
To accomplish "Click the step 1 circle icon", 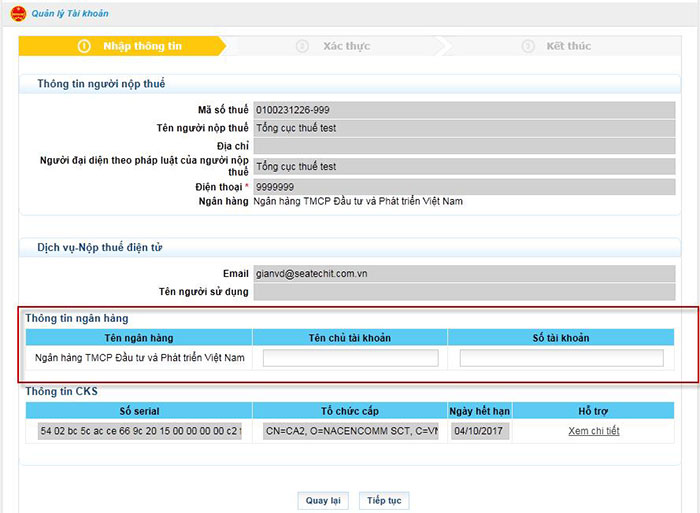I will pyautogui.click(x=84, y=46).
